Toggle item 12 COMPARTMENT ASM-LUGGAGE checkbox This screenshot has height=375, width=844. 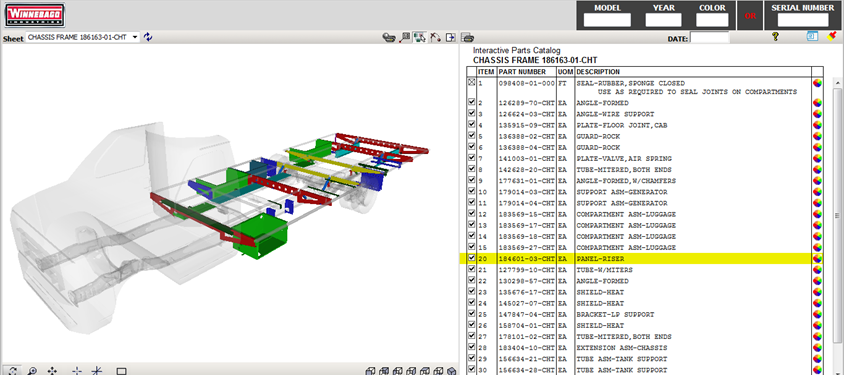pyautogui.click(x=472, y=213)
